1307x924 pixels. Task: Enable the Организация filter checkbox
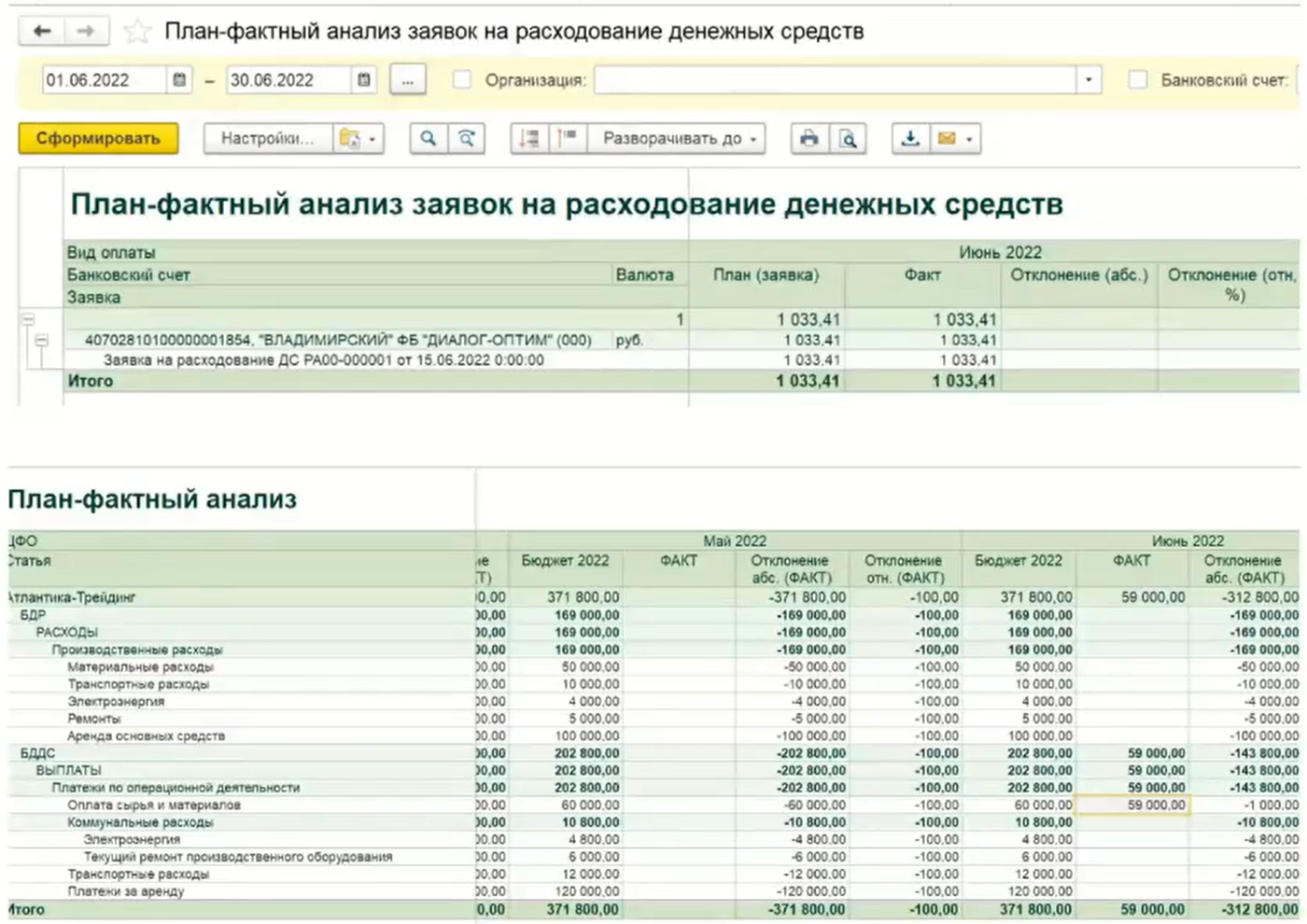click(x=462, y=80)
